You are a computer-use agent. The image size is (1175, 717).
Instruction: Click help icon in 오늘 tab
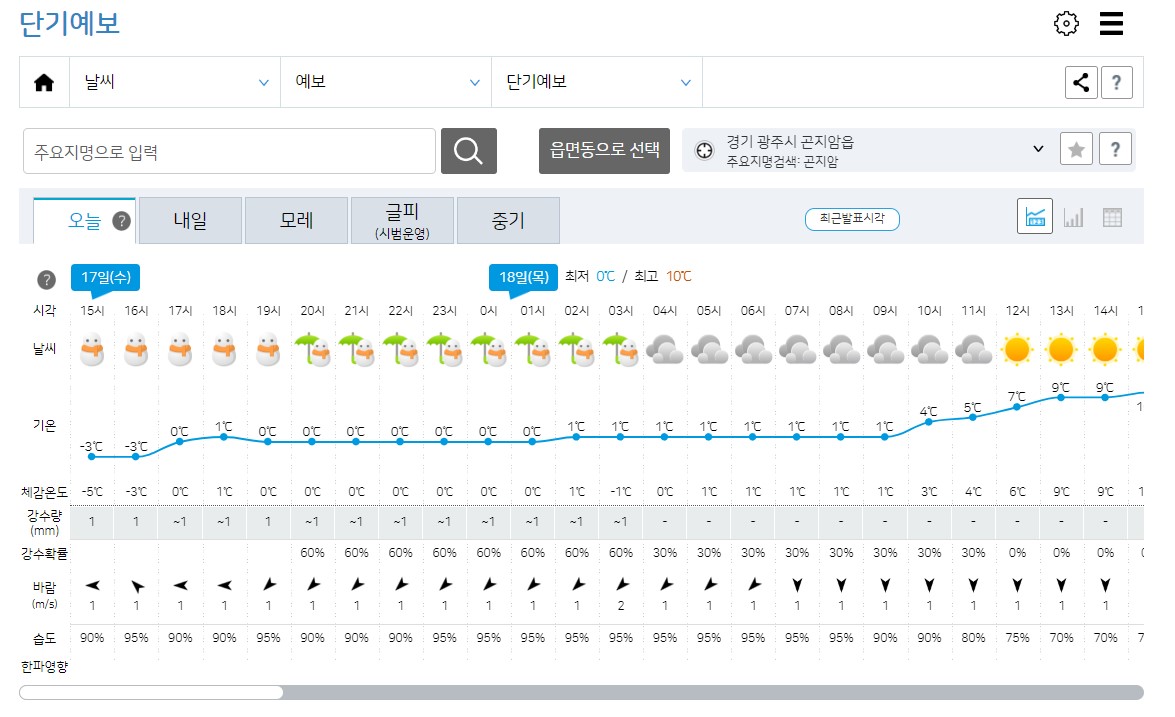[x=121, y=221]
